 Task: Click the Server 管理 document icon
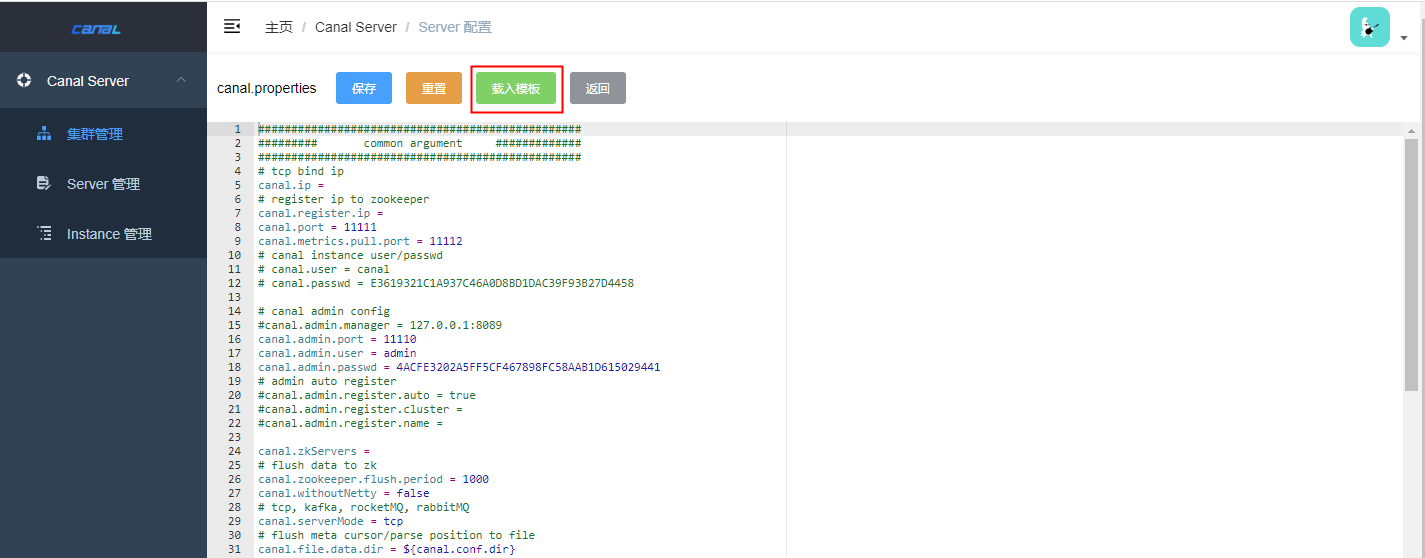coord(43,183)
